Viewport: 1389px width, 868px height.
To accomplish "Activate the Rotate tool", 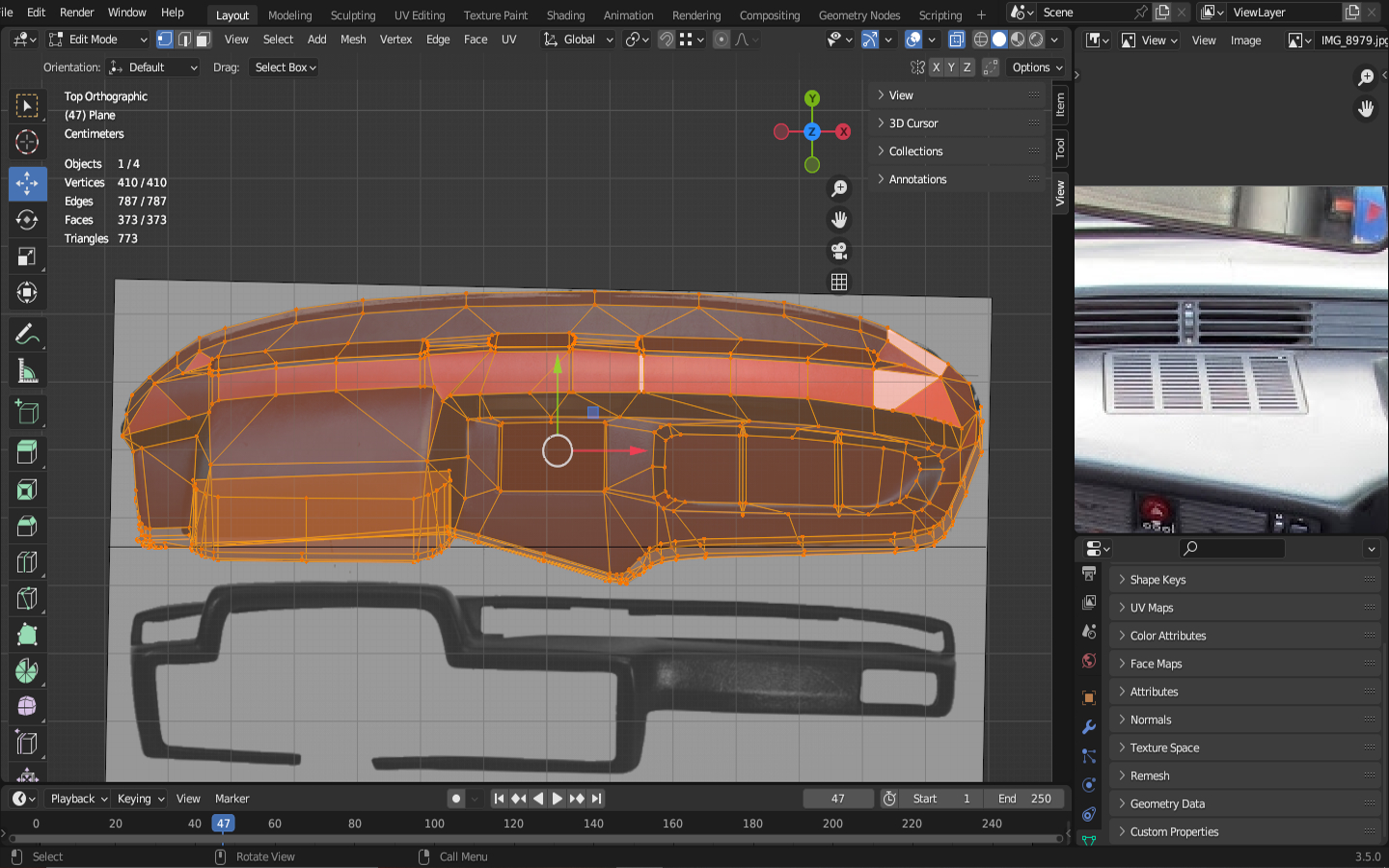I will click(x=27, y=220).
